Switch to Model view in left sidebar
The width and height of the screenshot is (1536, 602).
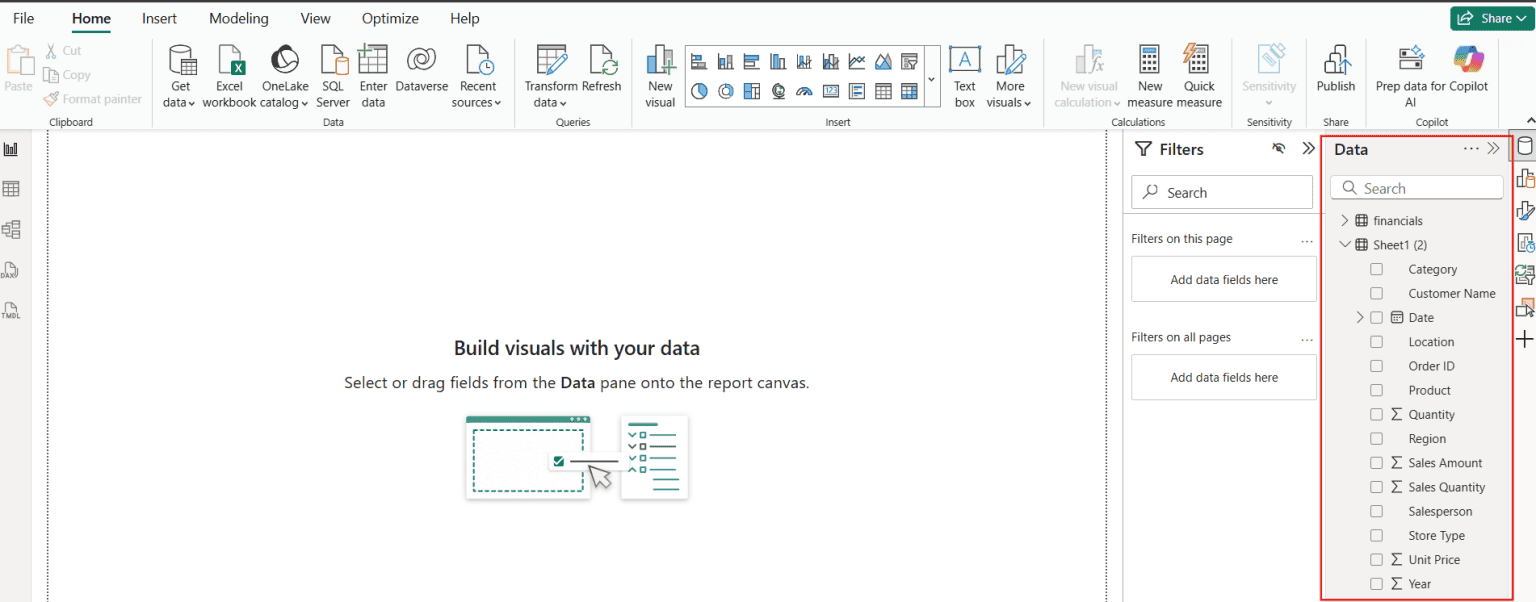tap(11, 229)
